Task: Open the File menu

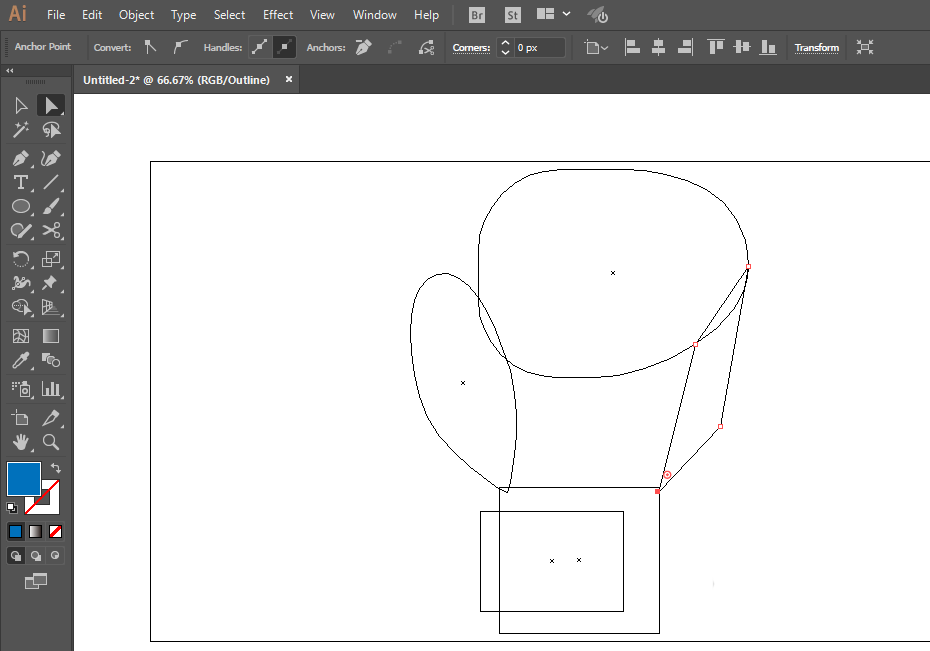Action: click(x=56, y=15)
